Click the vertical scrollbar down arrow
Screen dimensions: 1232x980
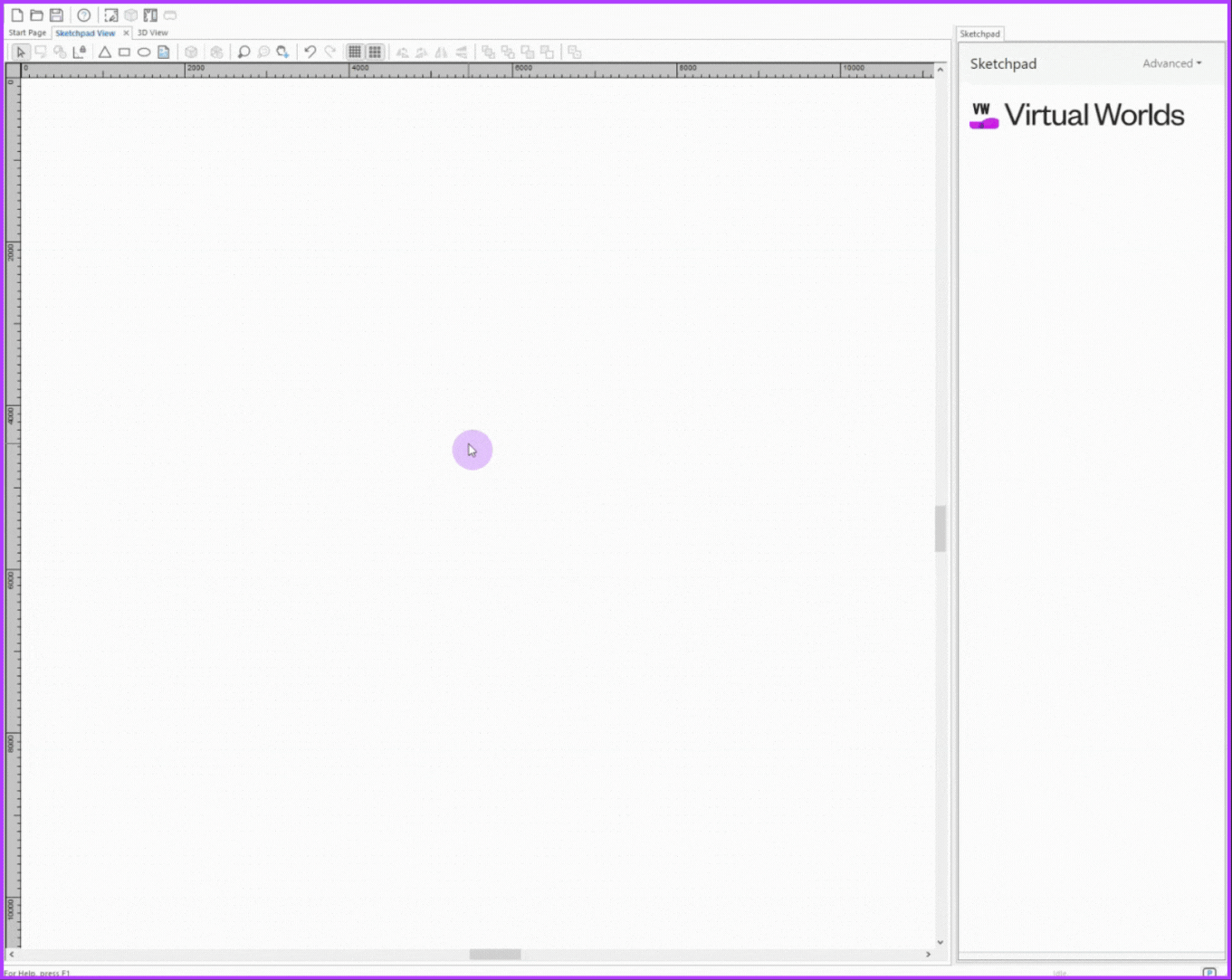pos(940,942)
